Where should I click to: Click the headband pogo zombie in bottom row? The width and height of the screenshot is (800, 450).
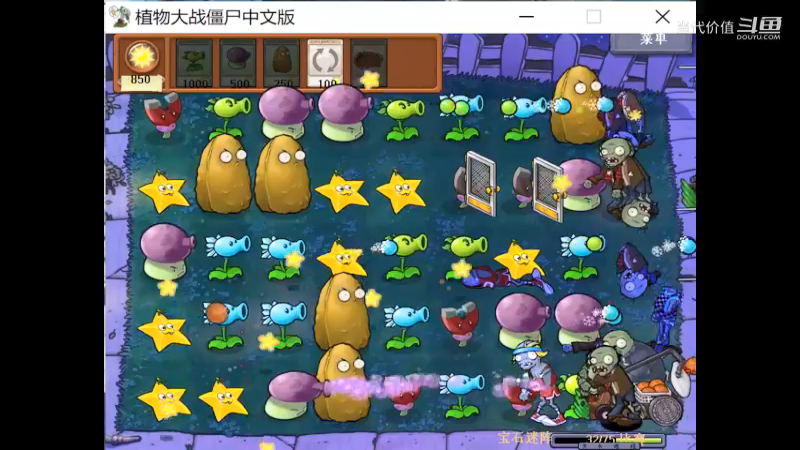[x=536, y=383]
